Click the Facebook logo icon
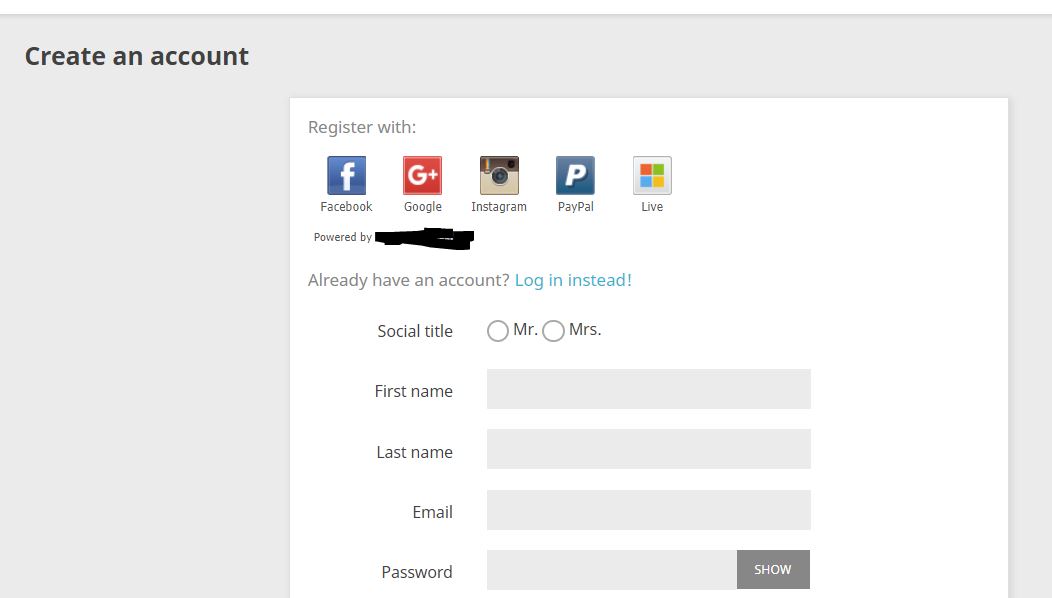Image resolution: width=1052 pixels, height=598 pixels. [346, 176]
